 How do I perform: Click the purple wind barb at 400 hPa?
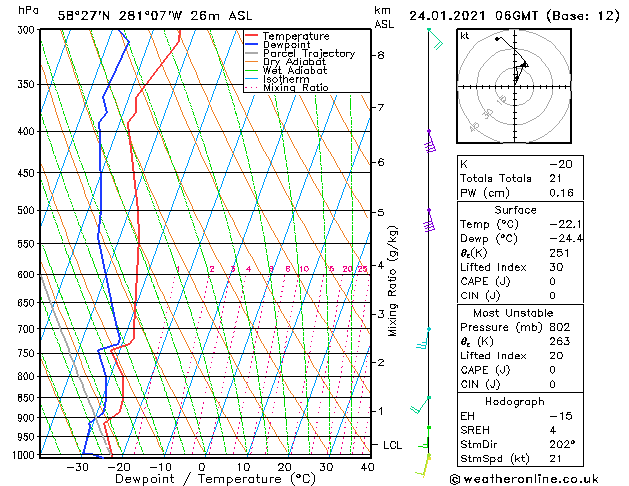coord(430,141)
